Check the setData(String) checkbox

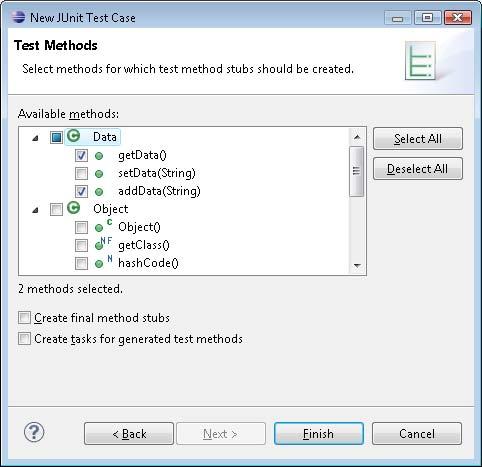pyautogui.click(x=81, y=173)
